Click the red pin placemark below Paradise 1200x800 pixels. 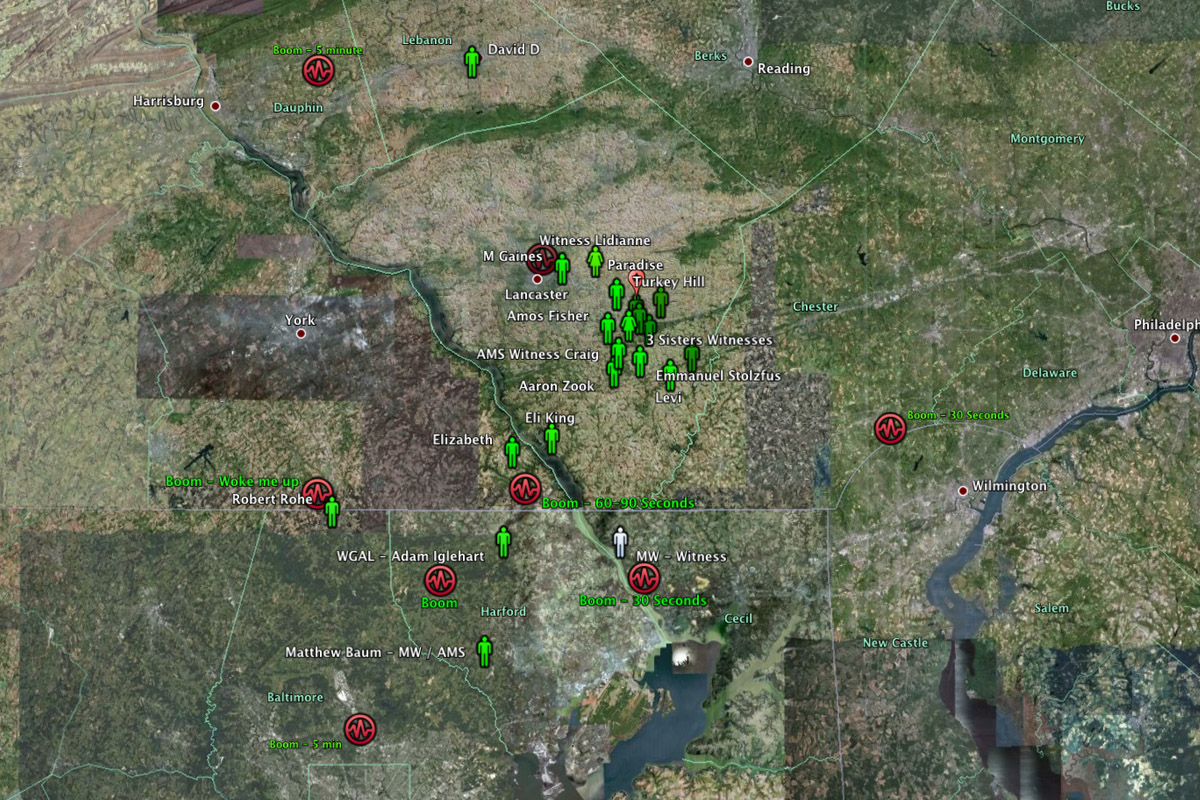(635, 282)
